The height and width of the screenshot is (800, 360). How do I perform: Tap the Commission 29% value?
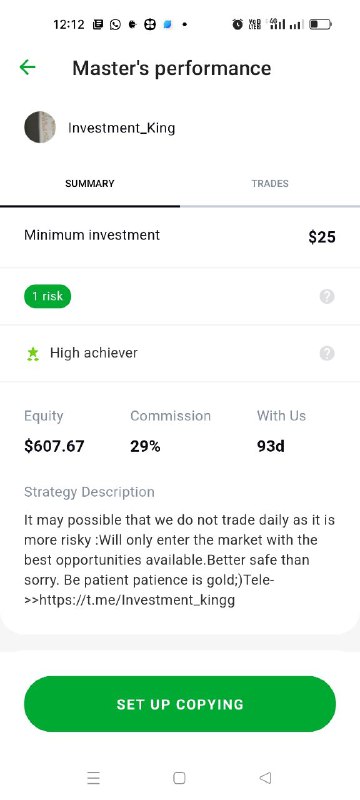145,446
